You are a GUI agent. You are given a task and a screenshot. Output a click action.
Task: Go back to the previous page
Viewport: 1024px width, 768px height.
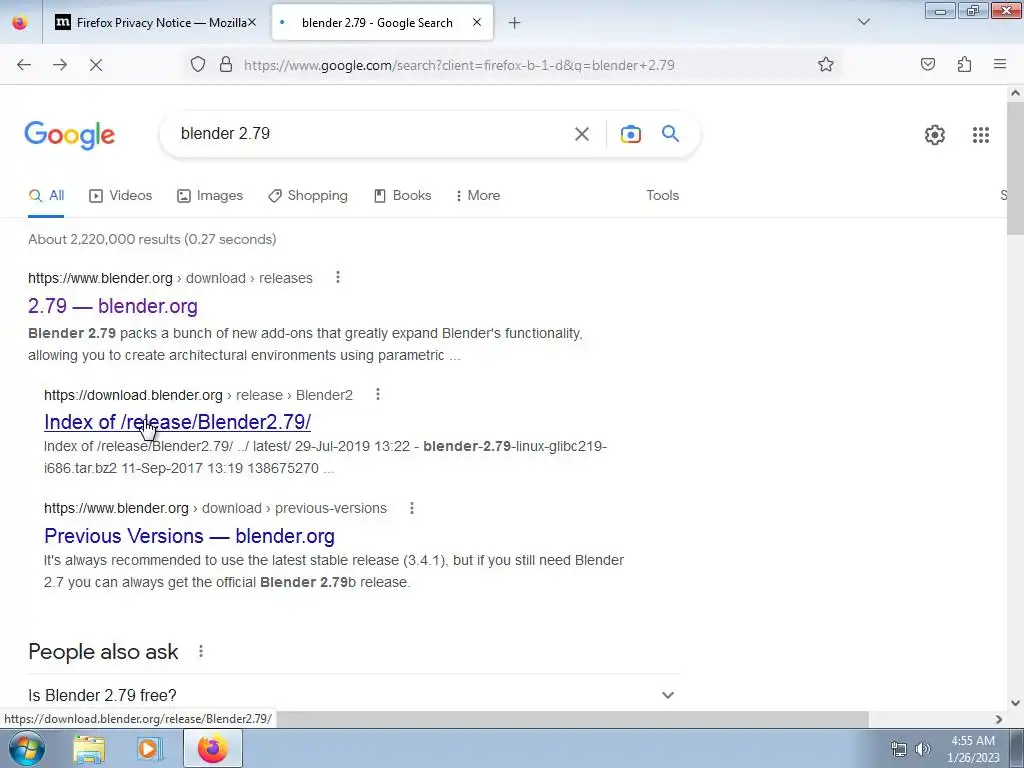click(x=24, y=65)
